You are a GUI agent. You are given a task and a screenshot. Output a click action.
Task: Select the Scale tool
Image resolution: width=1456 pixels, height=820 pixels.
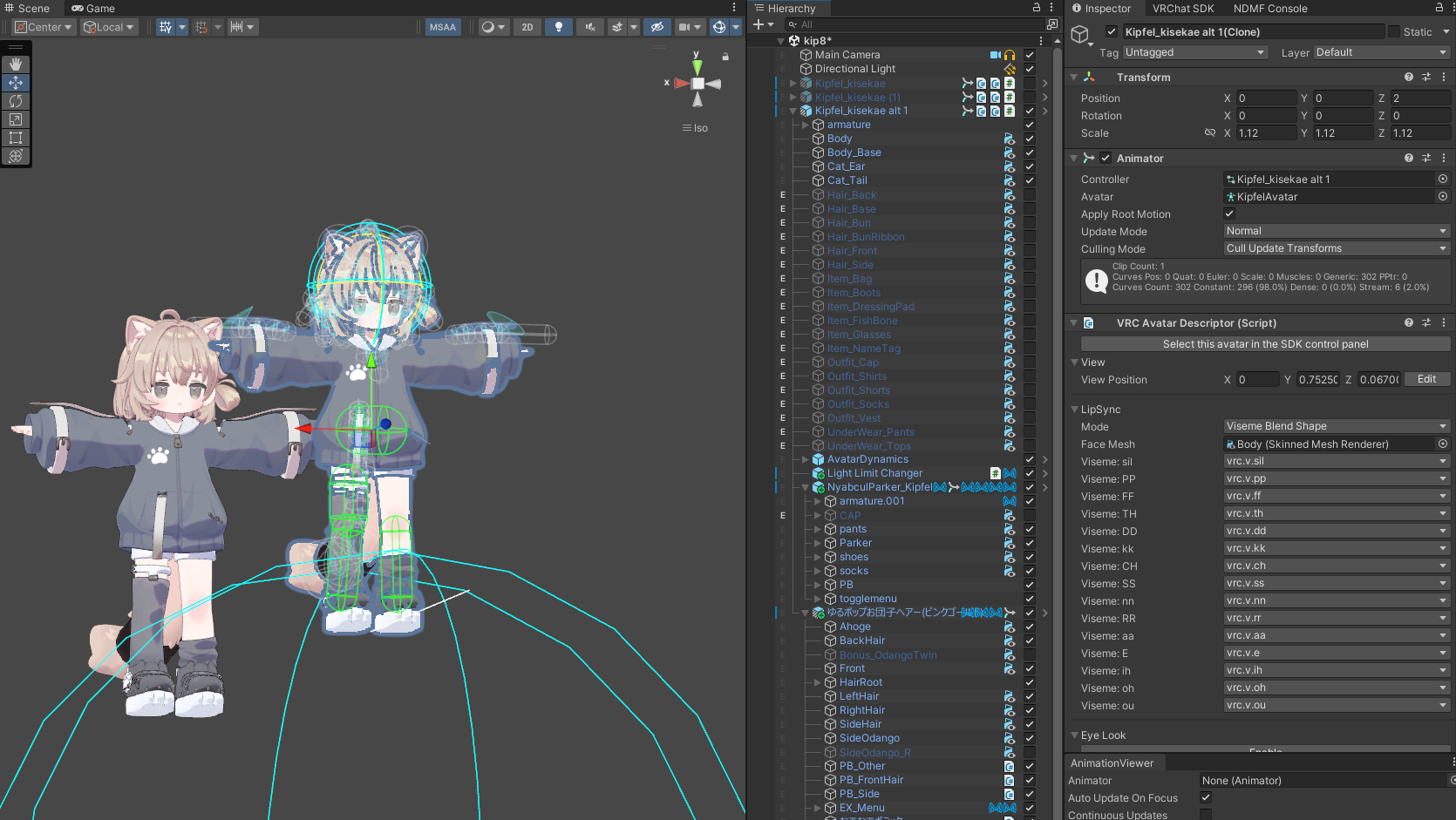click(16, 119)
